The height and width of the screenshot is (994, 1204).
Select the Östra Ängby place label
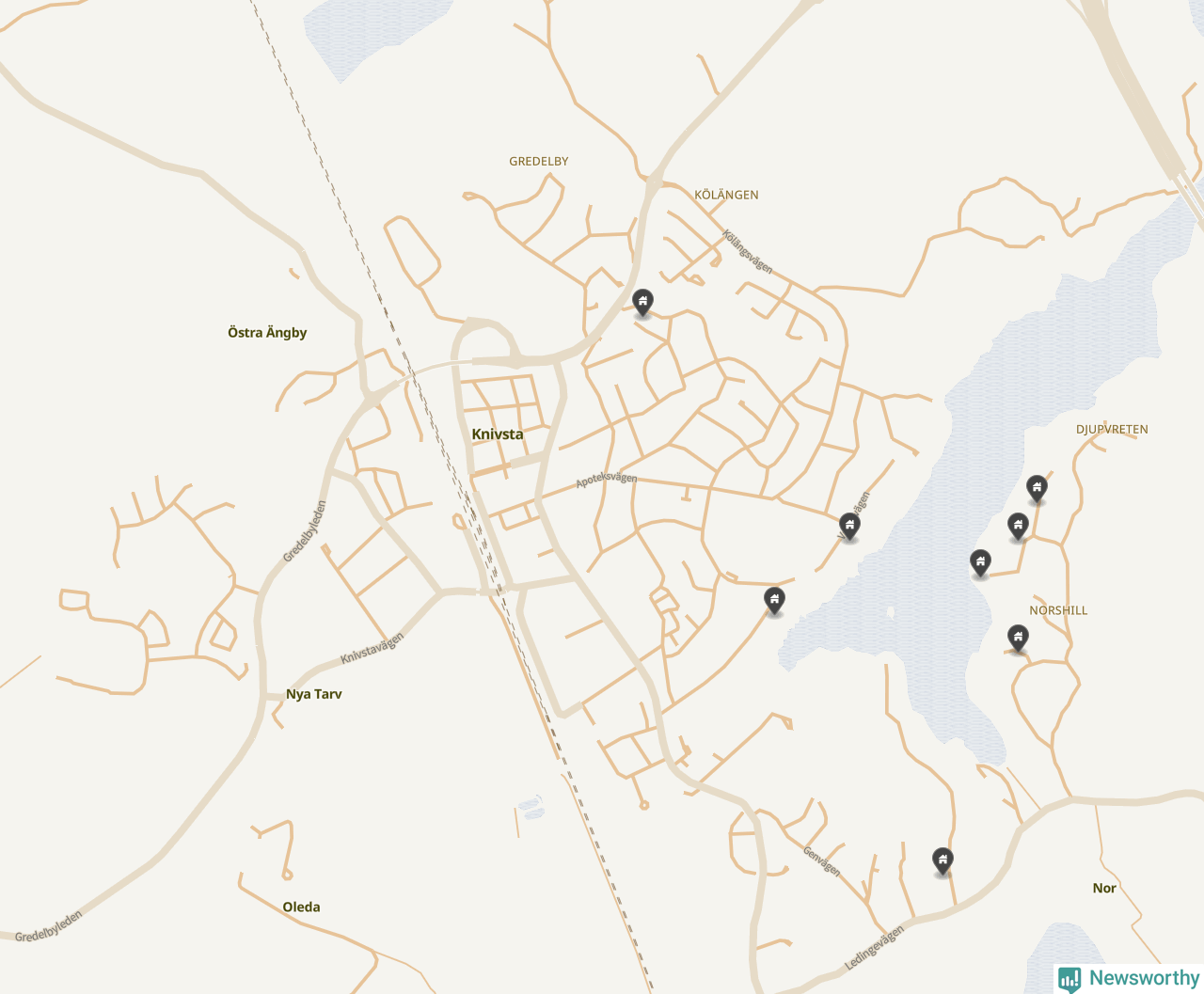267,333
